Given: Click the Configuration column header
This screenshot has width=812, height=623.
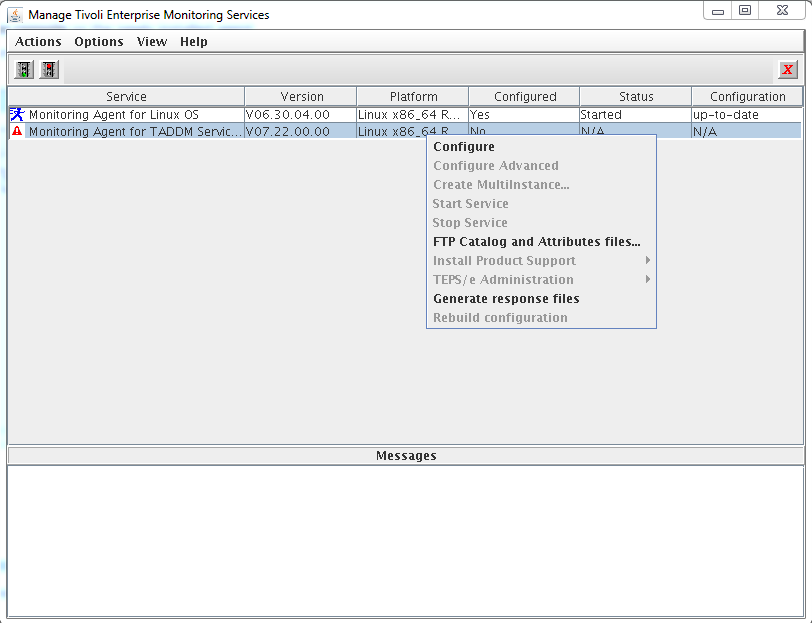Looking at the screenshot, I should [x=747, y=97].
